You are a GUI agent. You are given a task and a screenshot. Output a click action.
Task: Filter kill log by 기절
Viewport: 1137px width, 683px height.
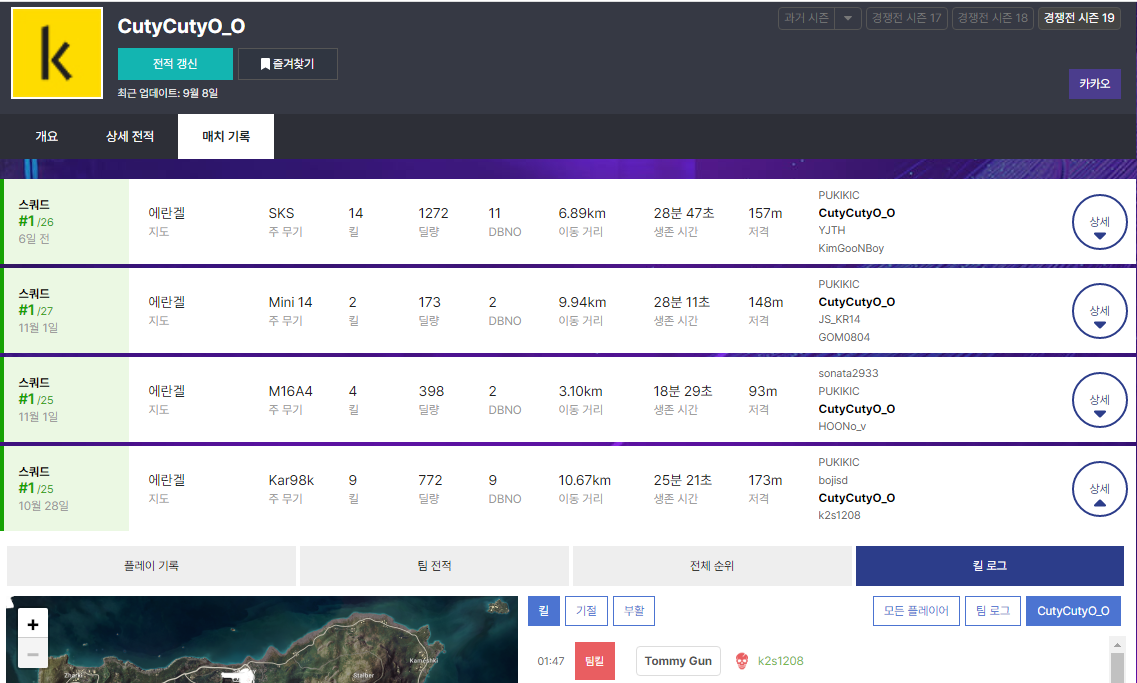pos(585,610)
